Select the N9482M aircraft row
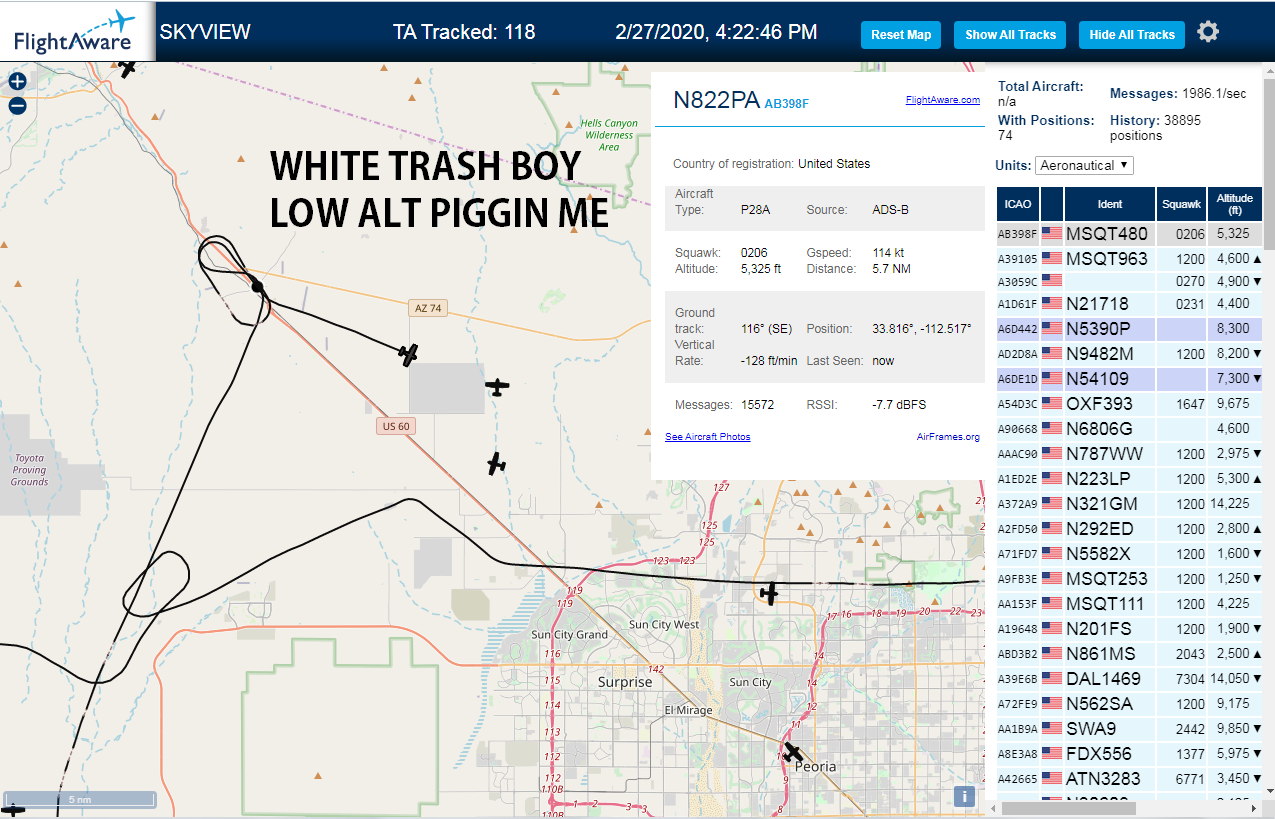The width and height of the screenshot is (1275, 819). pyautogui.click(x=1130, y=354)
